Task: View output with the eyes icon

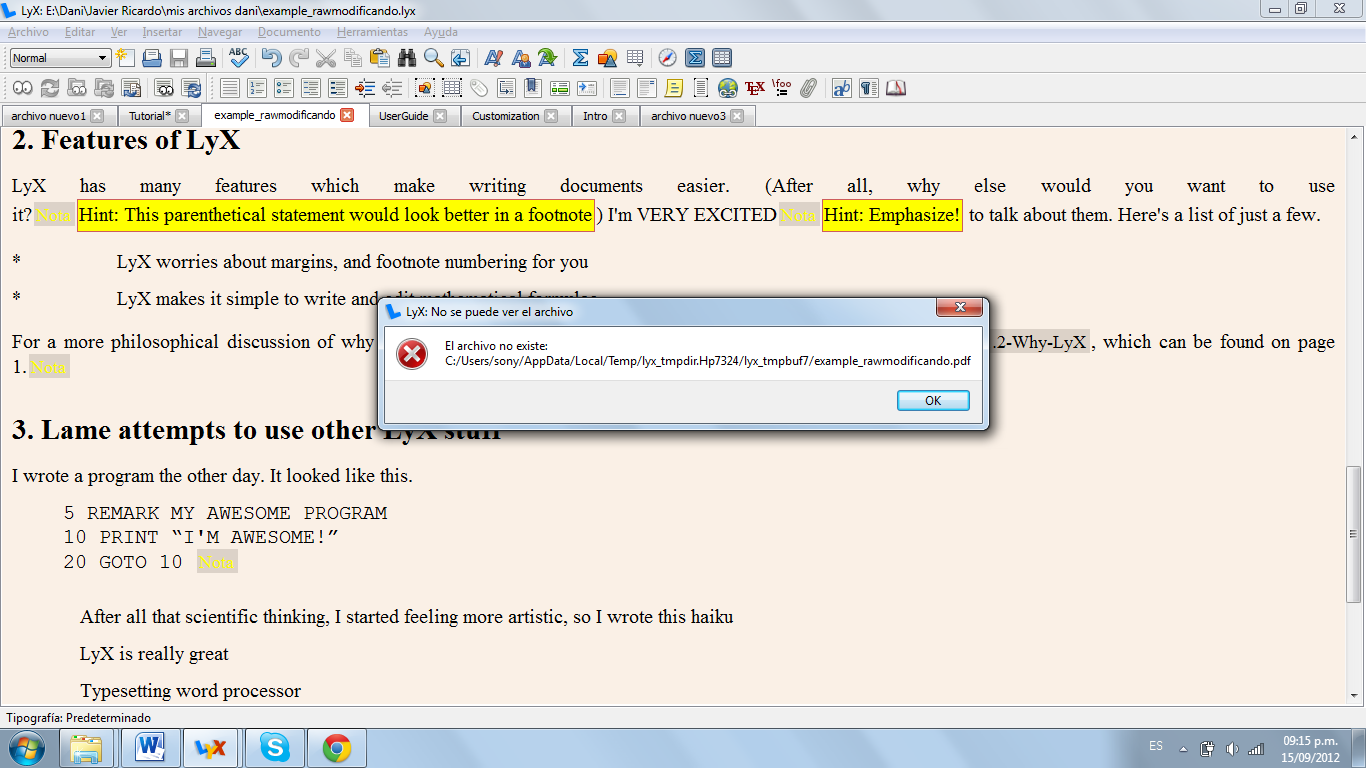Action: [22, 88]
